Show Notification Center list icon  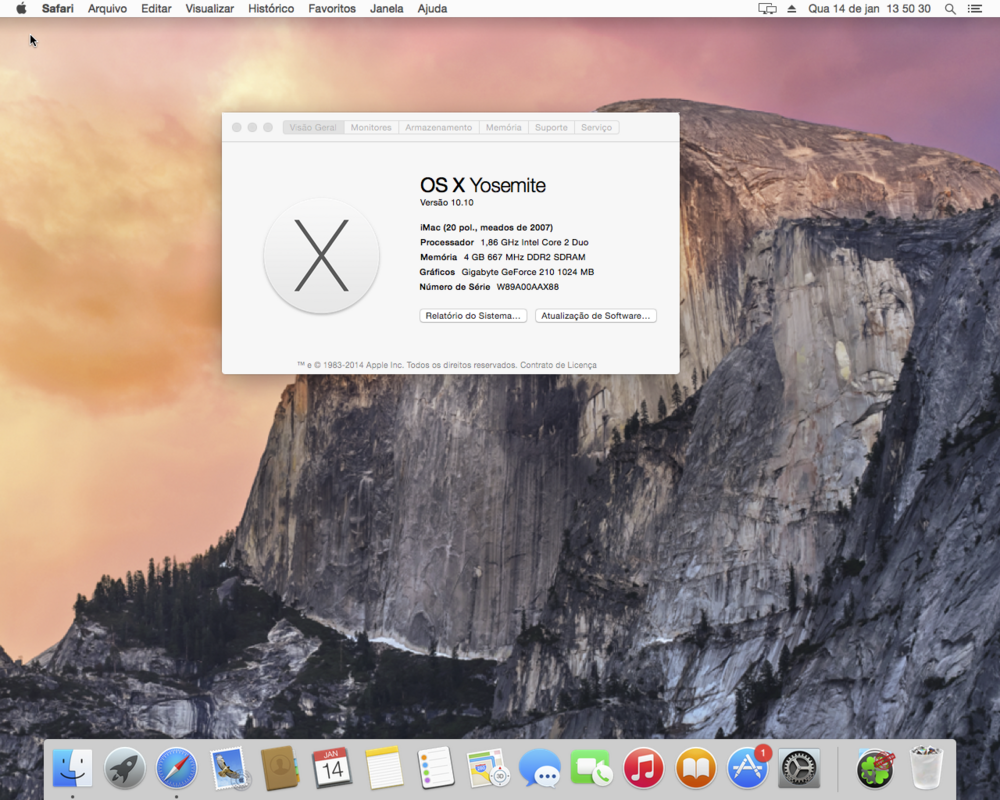pos(975,9)
